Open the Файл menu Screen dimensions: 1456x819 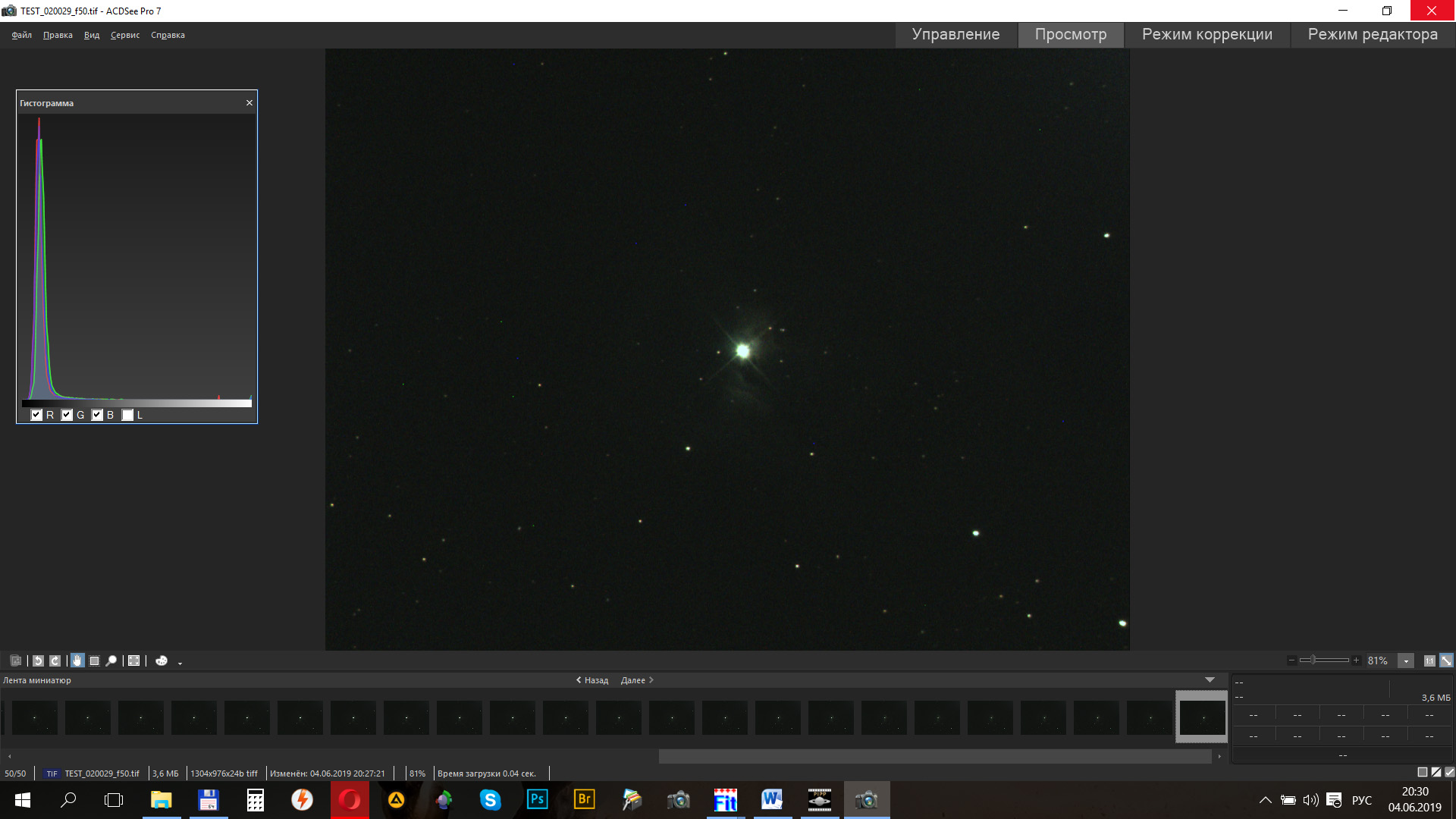click(x=21, y=35)
